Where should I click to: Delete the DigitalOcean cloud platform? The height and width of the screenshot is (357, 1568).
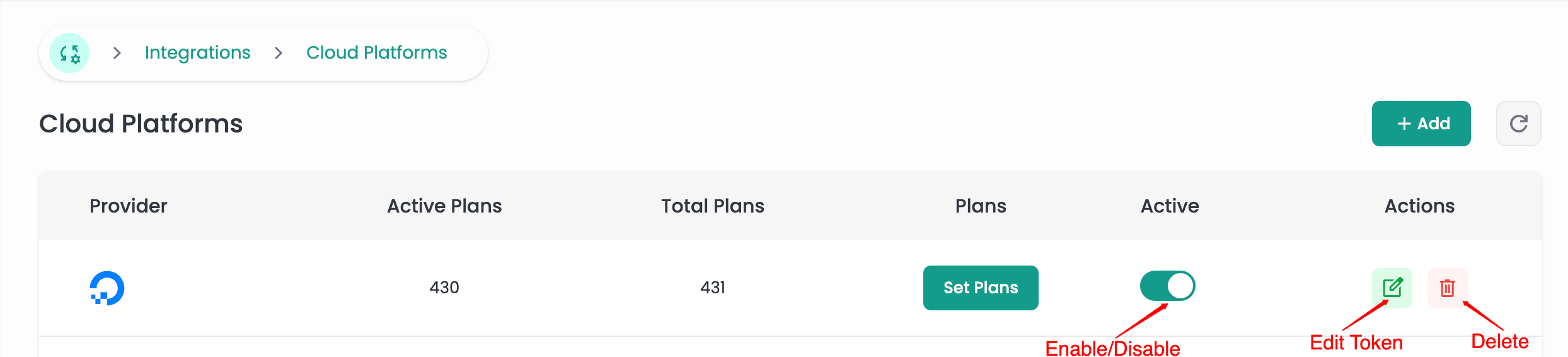point(1447,288)
